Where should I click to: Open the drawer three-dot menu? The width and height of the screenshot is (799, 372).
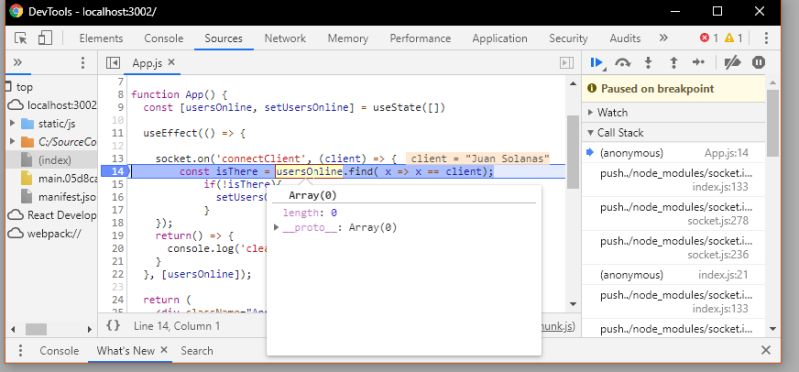[20, 351]
